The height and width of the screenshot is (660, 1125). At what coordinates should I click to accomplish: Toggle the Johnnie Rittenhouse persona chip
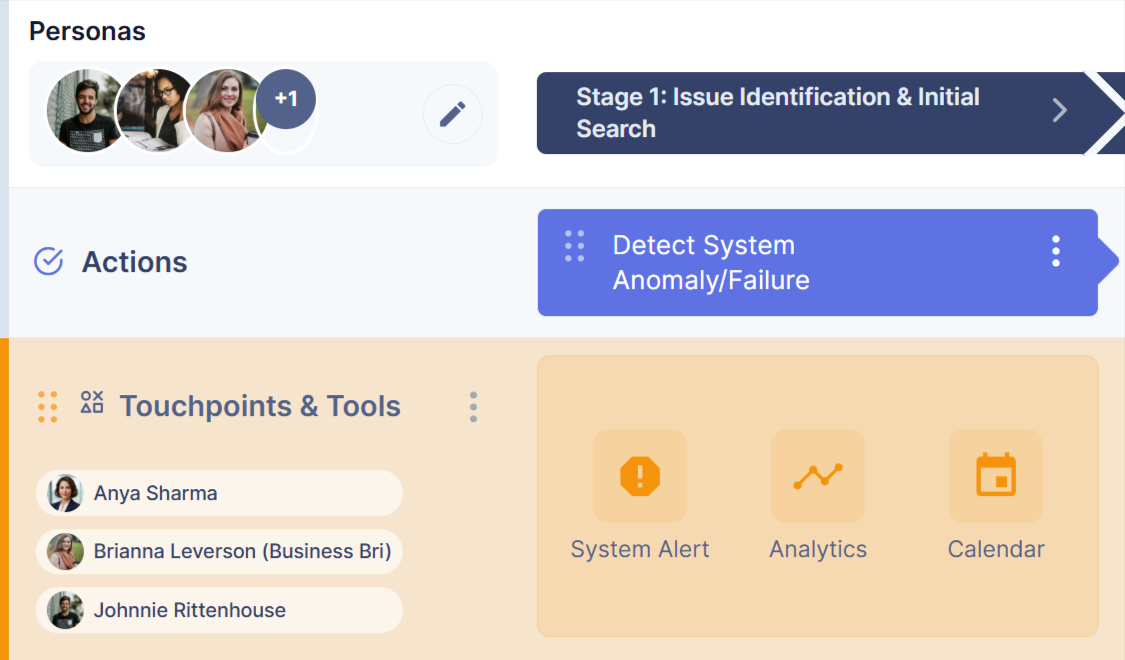click(219, 610)
